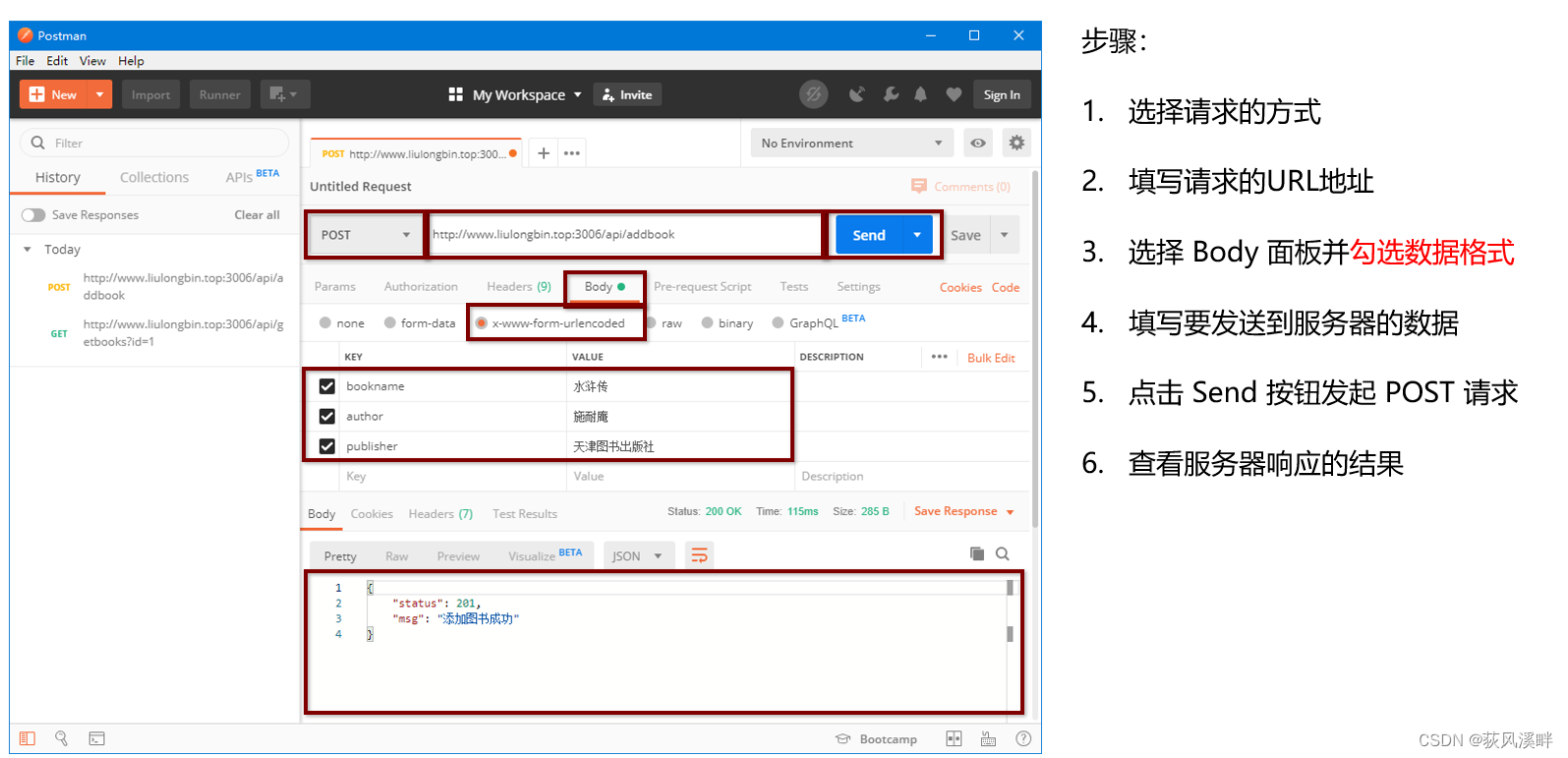The width and height of the screenshot is (1568, 758).
Task: Open manage environments gear icon
Action: point(1016,144)
